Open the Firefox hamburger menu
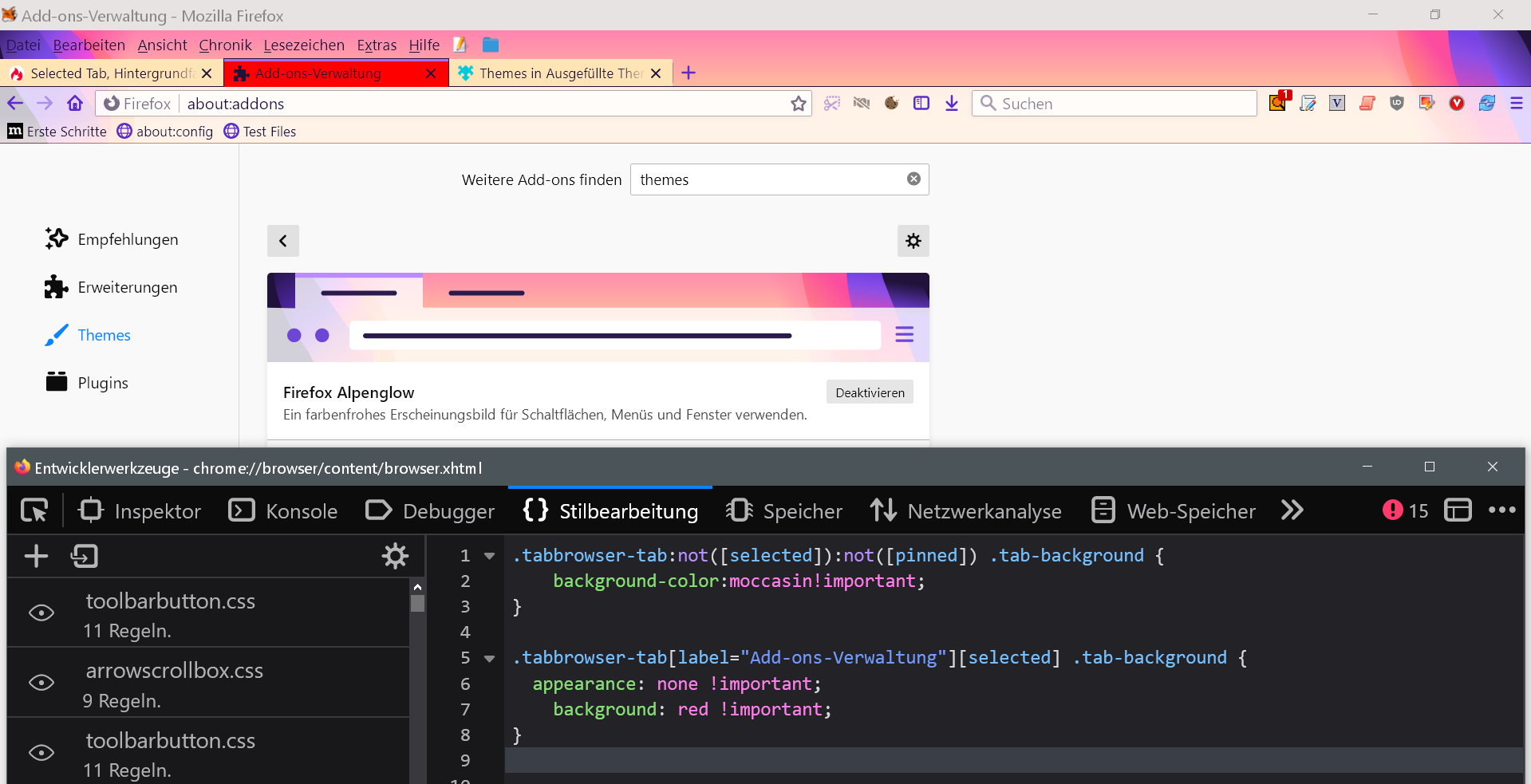 [x=1516, y=104]
